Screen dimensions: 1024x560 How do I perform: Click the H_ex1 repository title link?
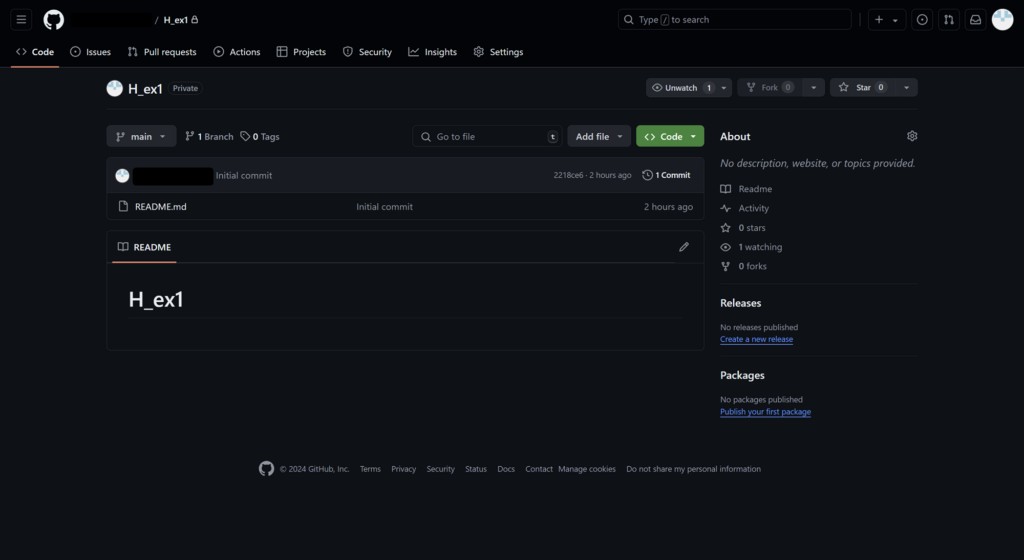(145, 89)
